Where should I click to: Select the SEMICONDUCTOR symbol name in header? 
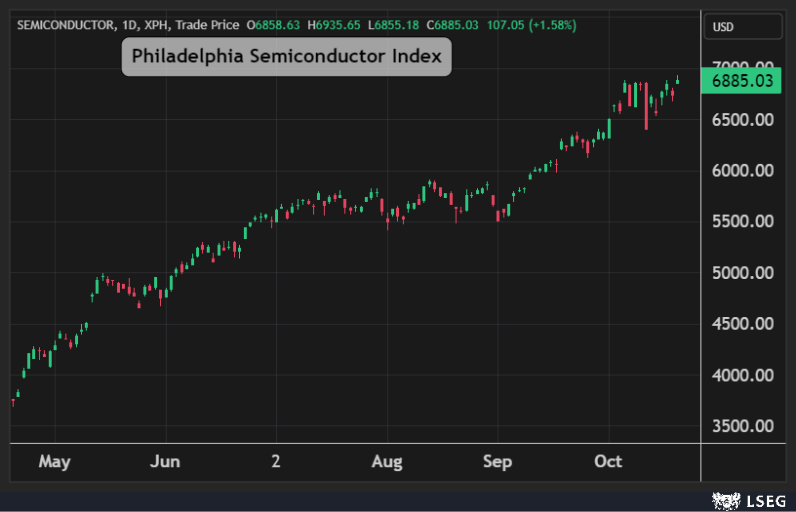(62, 24)
